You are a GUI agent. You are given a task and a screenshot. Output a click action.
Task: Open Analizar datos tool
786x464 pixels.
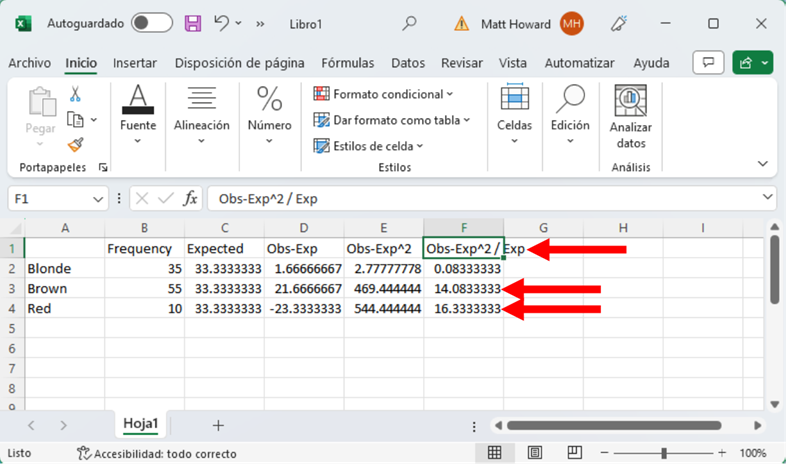pos(630,117)
